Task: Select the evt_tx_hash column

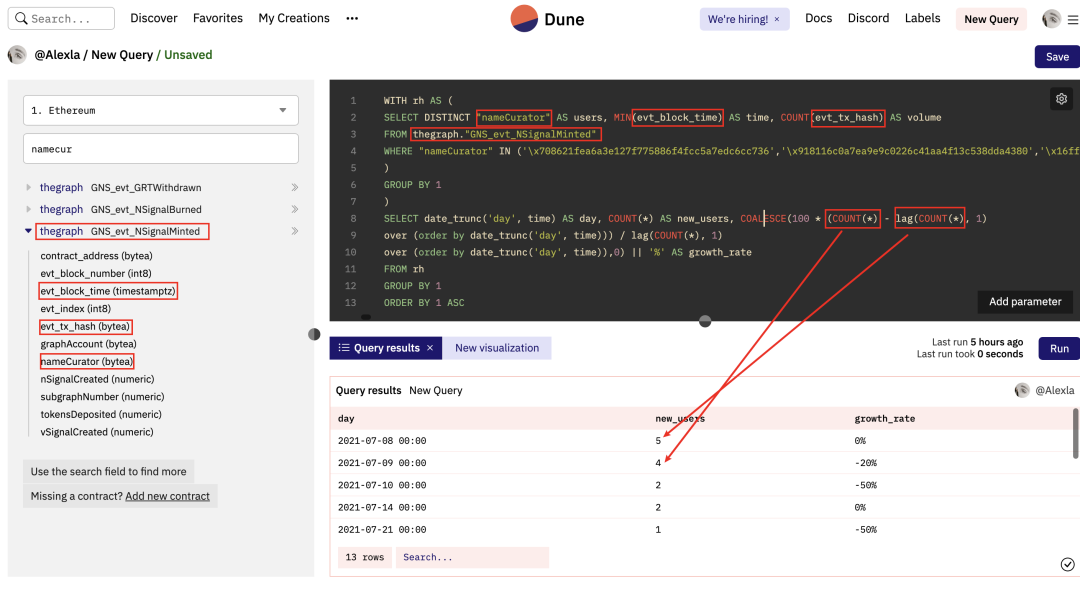Action: (85, 327)
